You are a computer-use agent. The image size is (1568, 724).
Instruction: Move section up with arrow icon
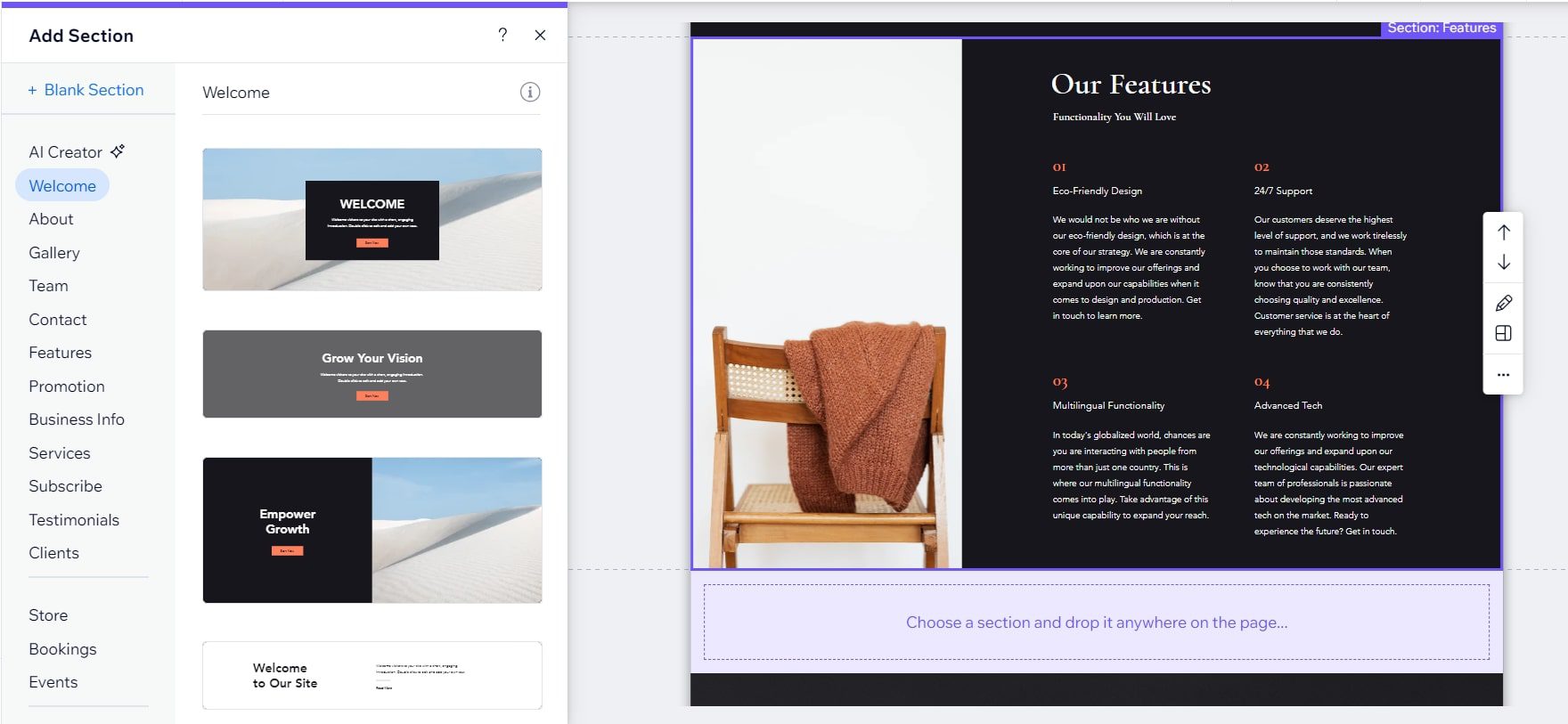[x=1503, y=232]
